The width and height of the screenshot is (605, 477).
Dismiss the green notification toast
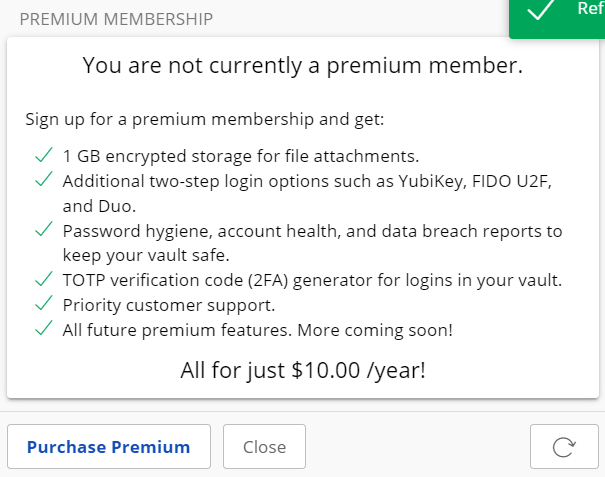coord(557,17)
